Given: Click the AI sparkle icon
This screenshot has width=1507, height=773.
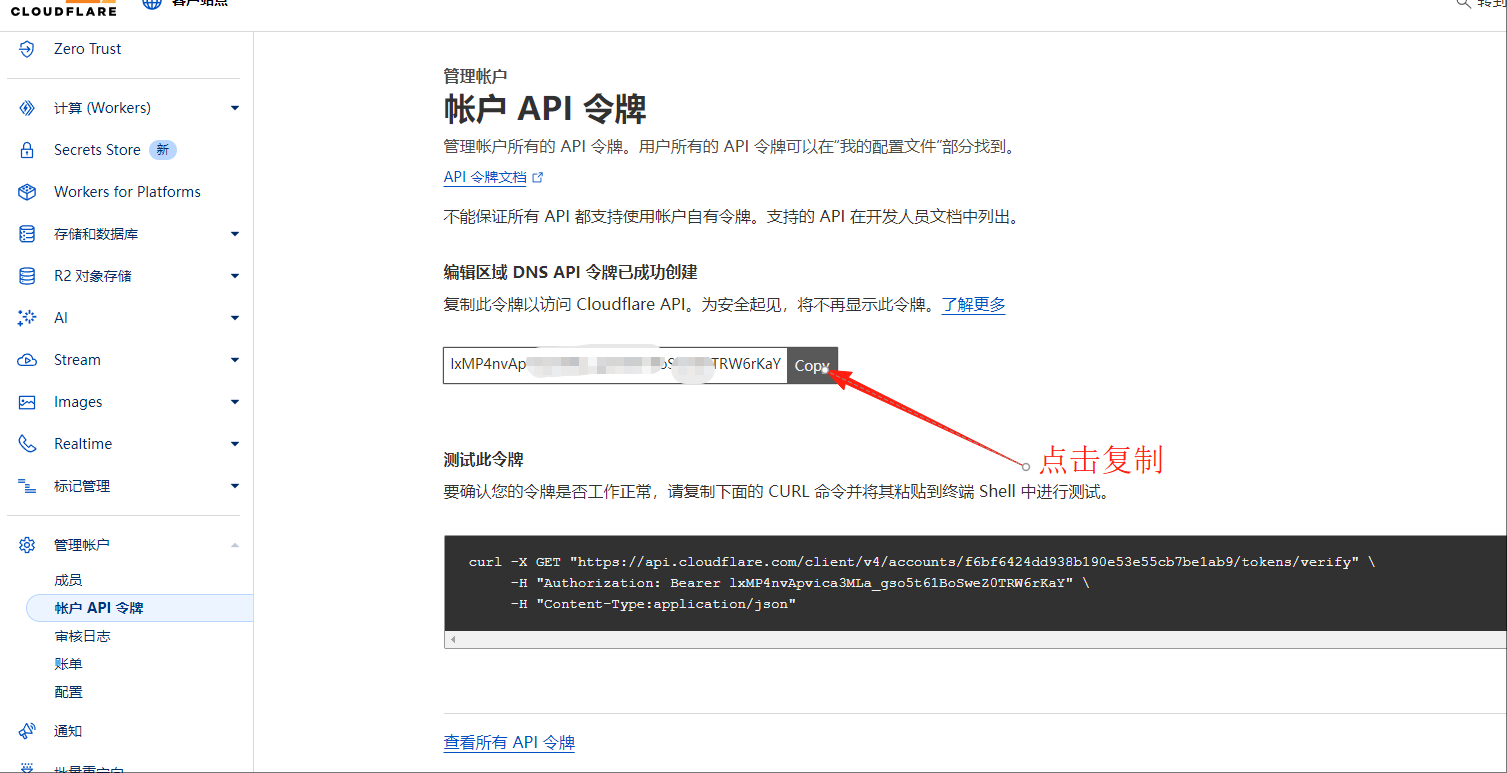Looking at the screenshot, I should click(x=27, y=318).
